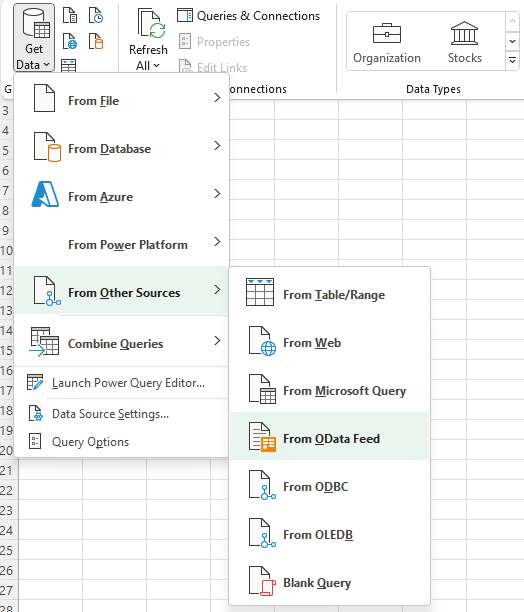
Task: Select From OLEDB
Action: [x=330, y=534]
